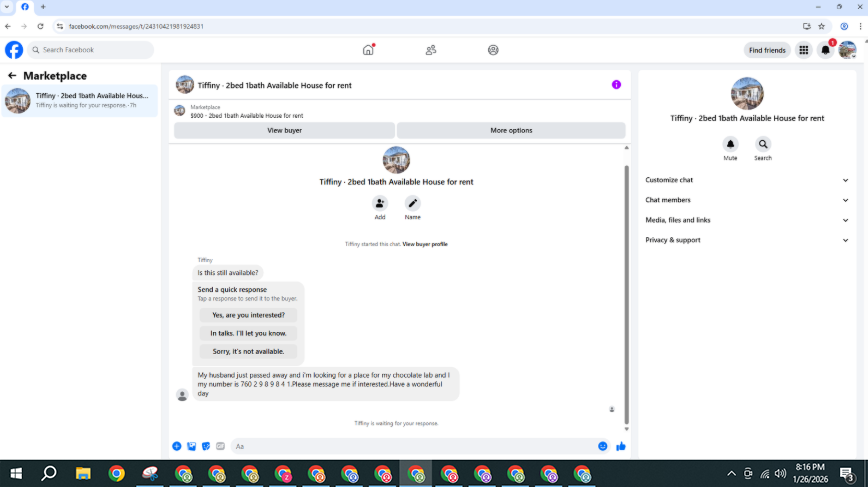The image size is (868, 487).
Task: Open the profile circle icon in top navigation
Action: [493, 50]
